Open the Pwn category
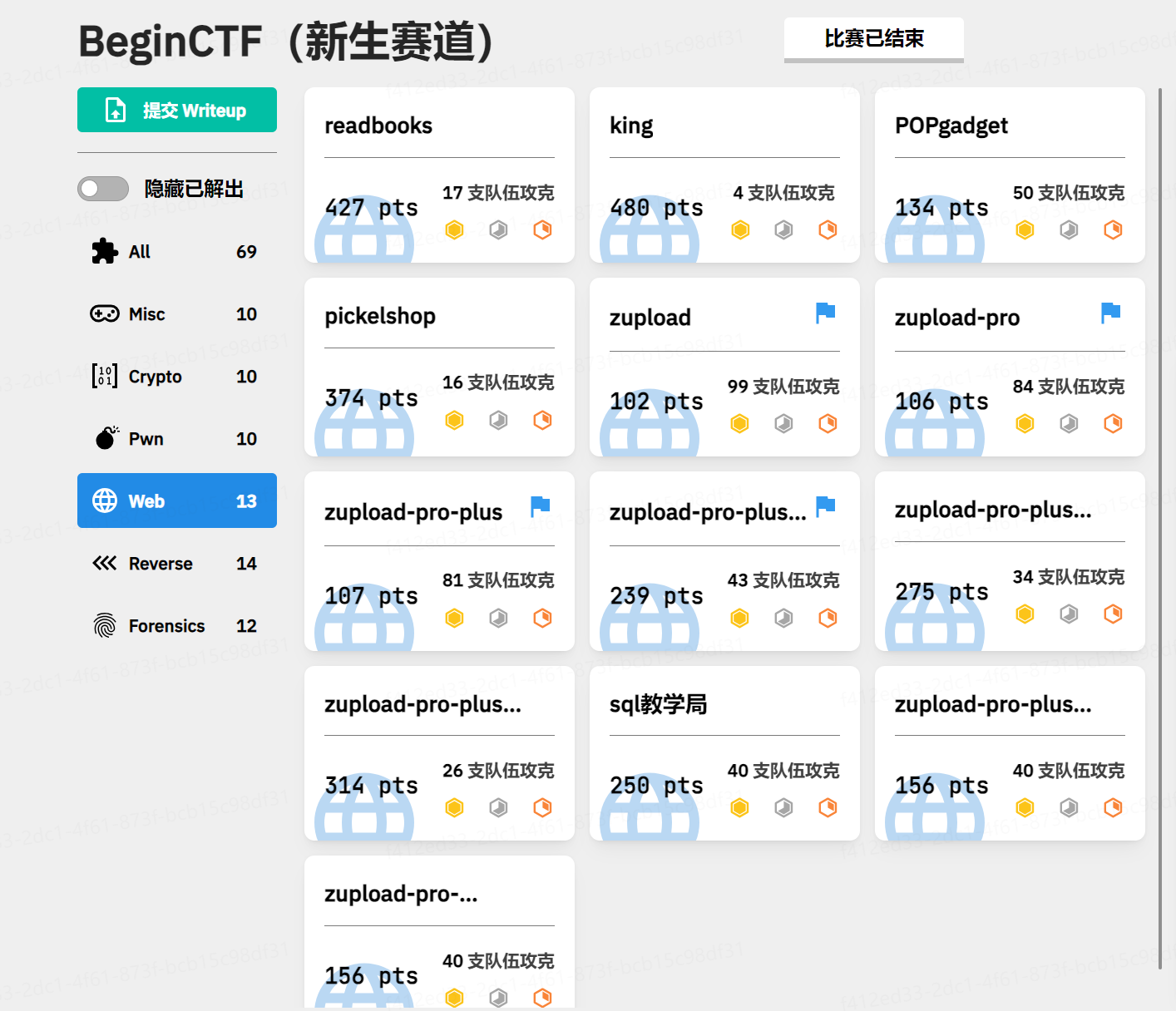This screenshot has height=1011, width=1176. tap(177, 439)
